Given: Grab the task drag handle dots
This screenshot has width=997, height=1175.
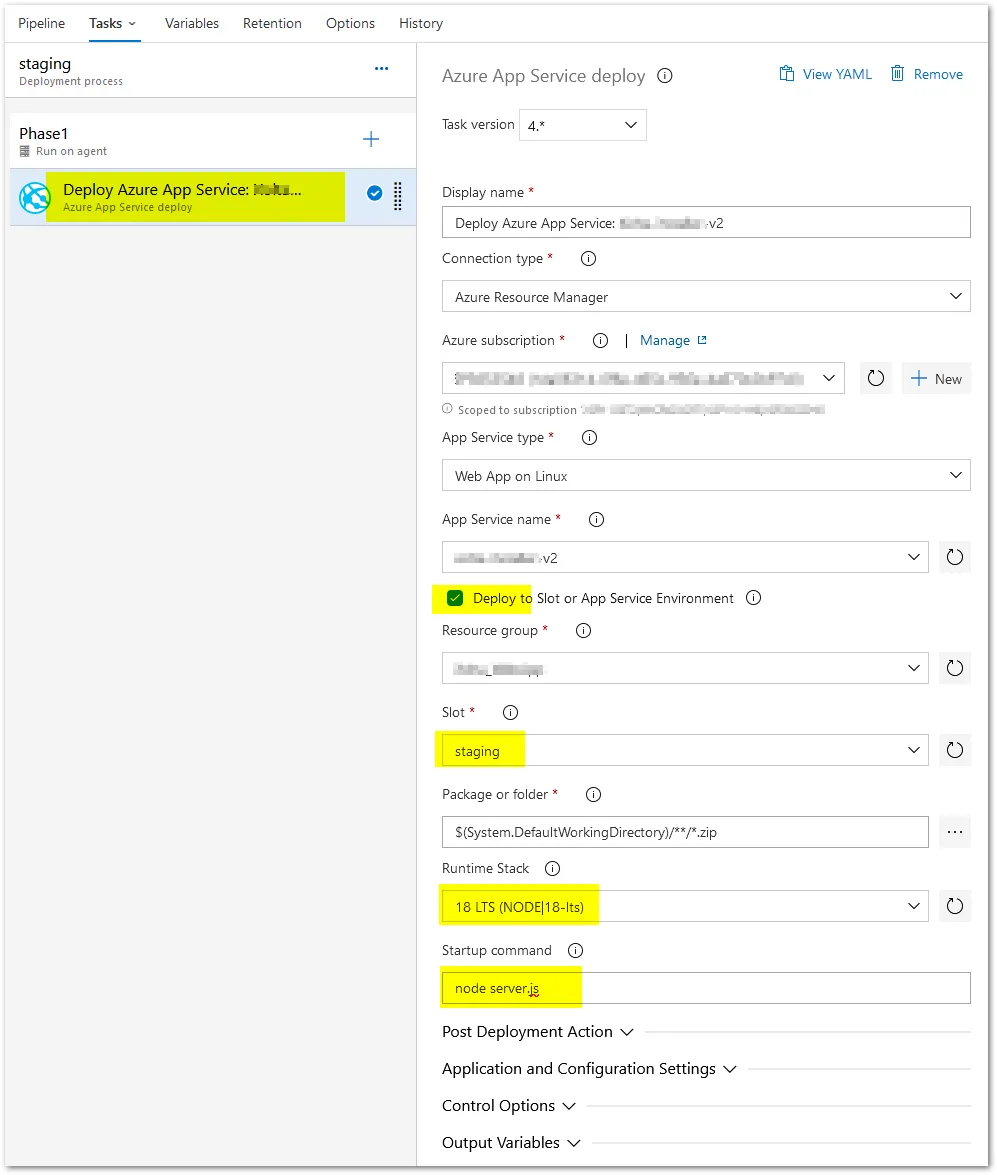Looking at the screenshot, I should tap(398, 196).
